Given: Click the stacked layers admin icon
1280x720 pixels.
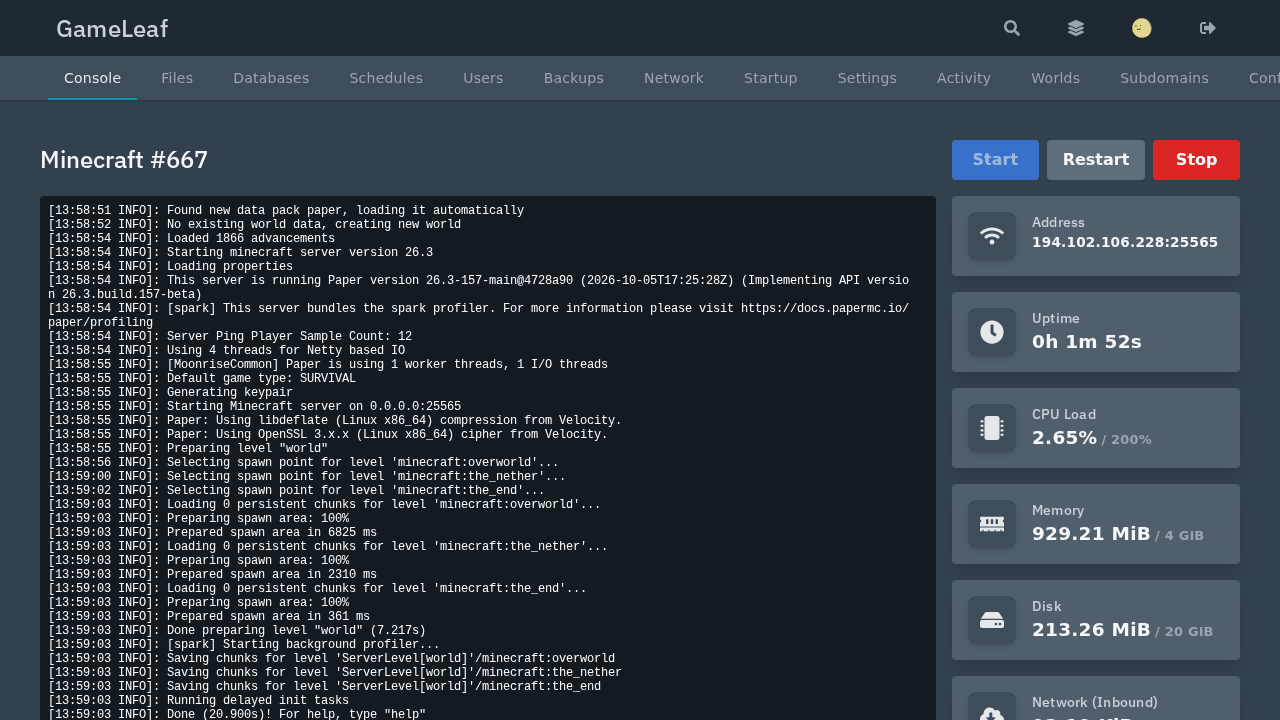Looking at the screenshot, I should [x=1076, y=28].
